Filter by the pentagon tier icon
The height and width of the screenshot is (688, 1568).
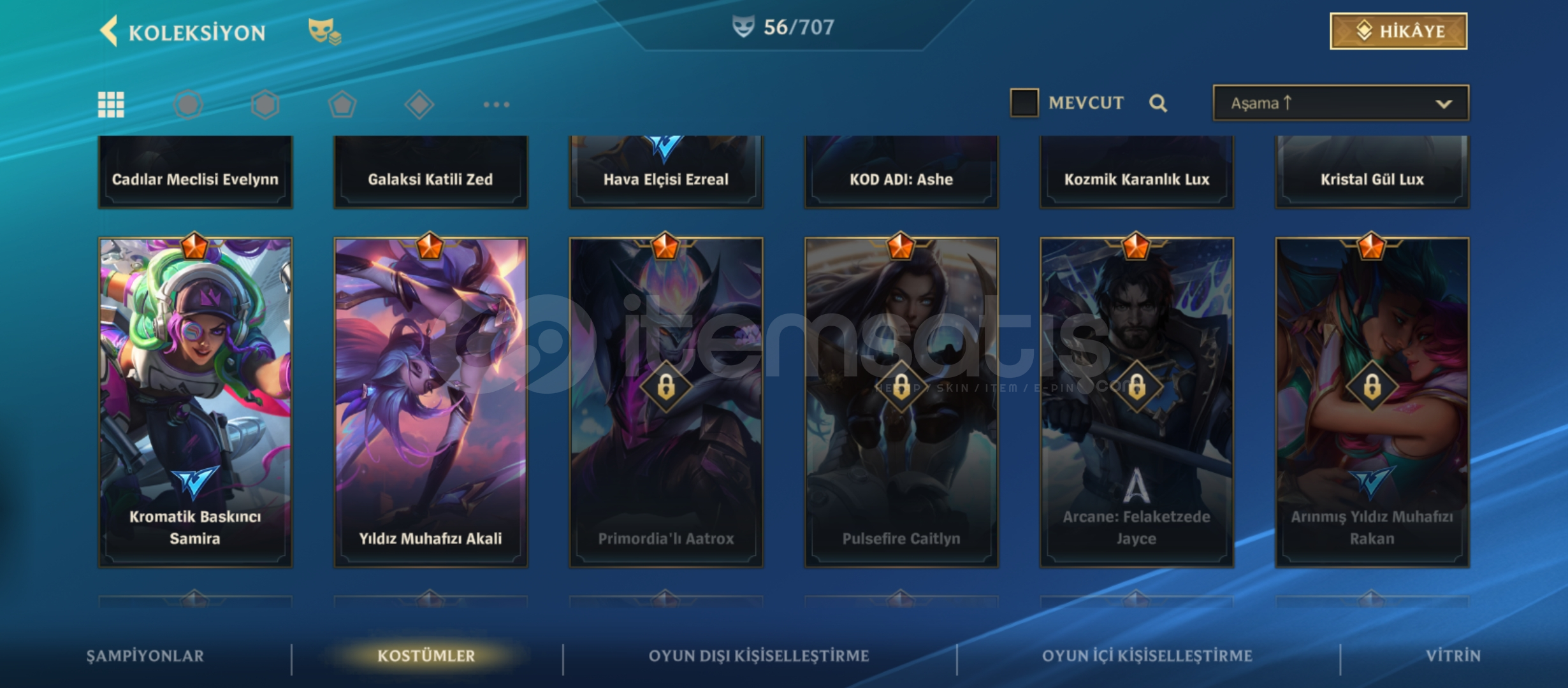pyautogui.click(x=342, y=104)
